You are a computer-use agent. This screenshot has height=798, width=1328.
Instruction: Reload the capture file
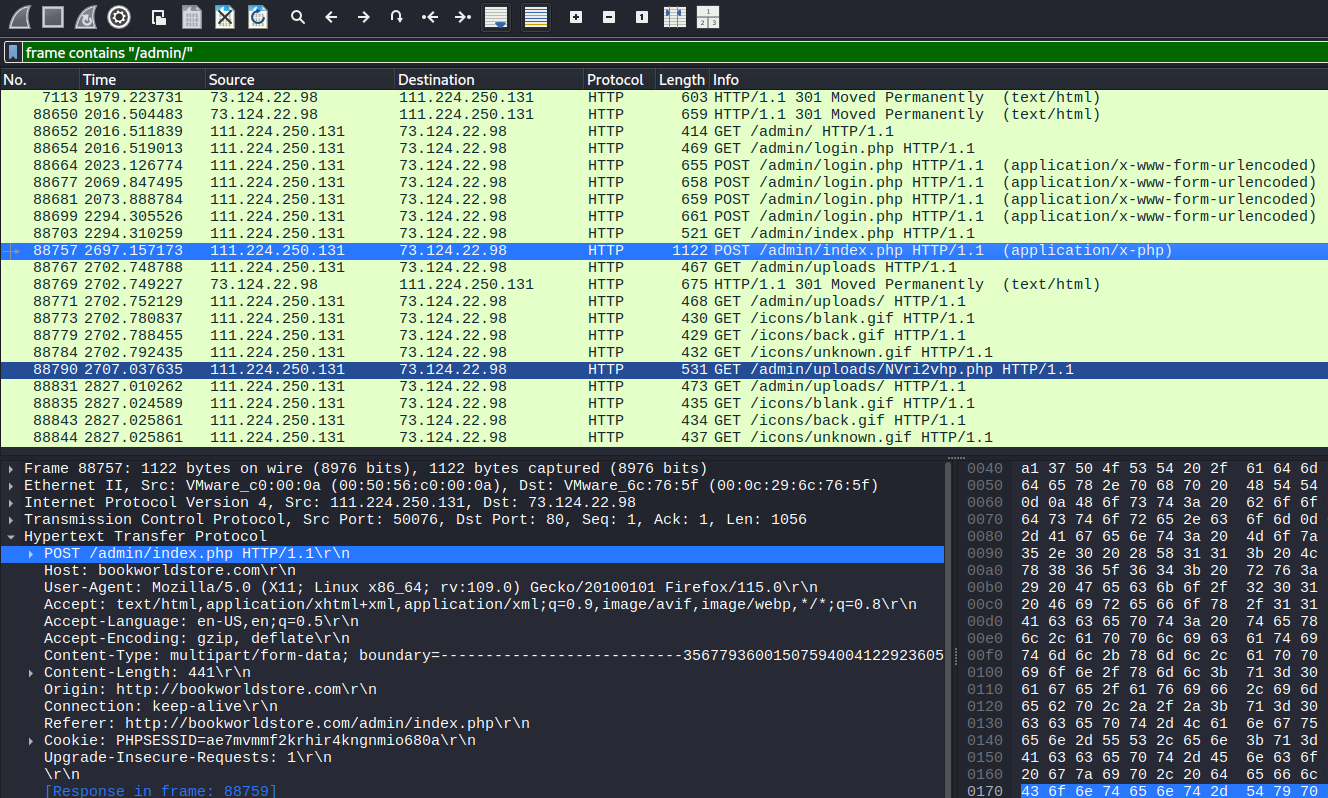point(258,17)
